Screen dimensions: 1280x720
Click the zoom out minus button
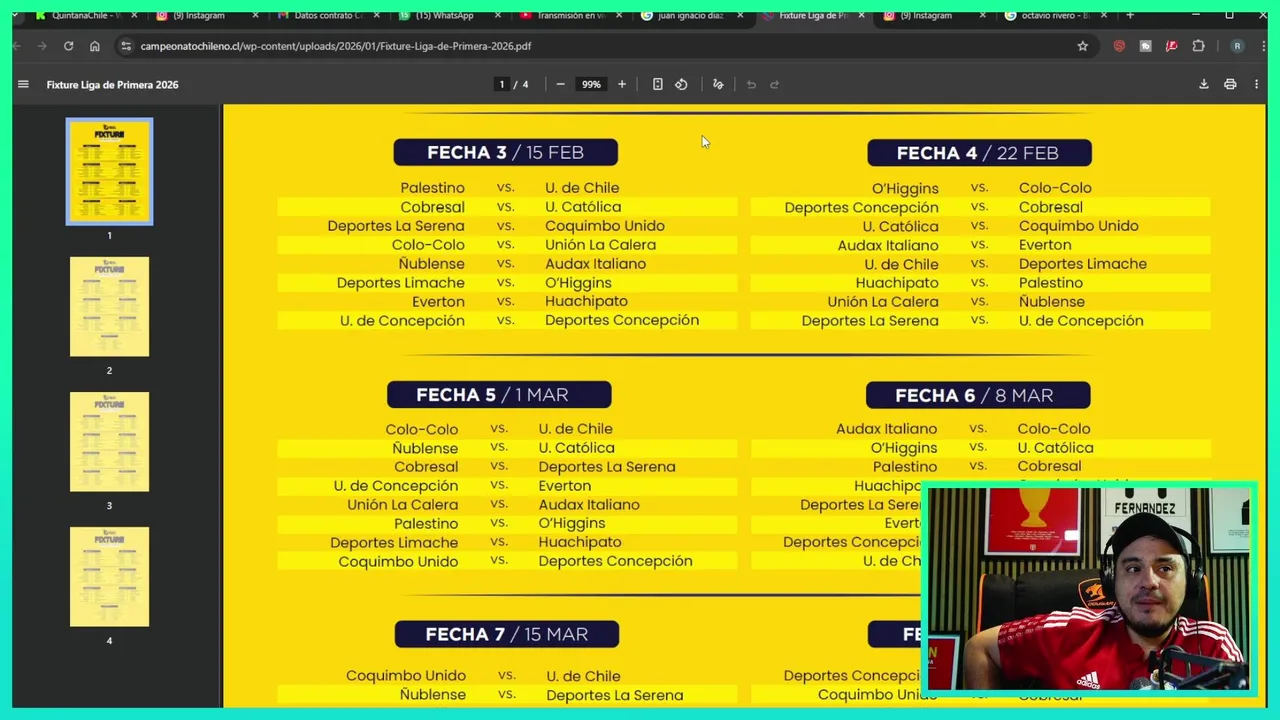click(x=560, y=84)
